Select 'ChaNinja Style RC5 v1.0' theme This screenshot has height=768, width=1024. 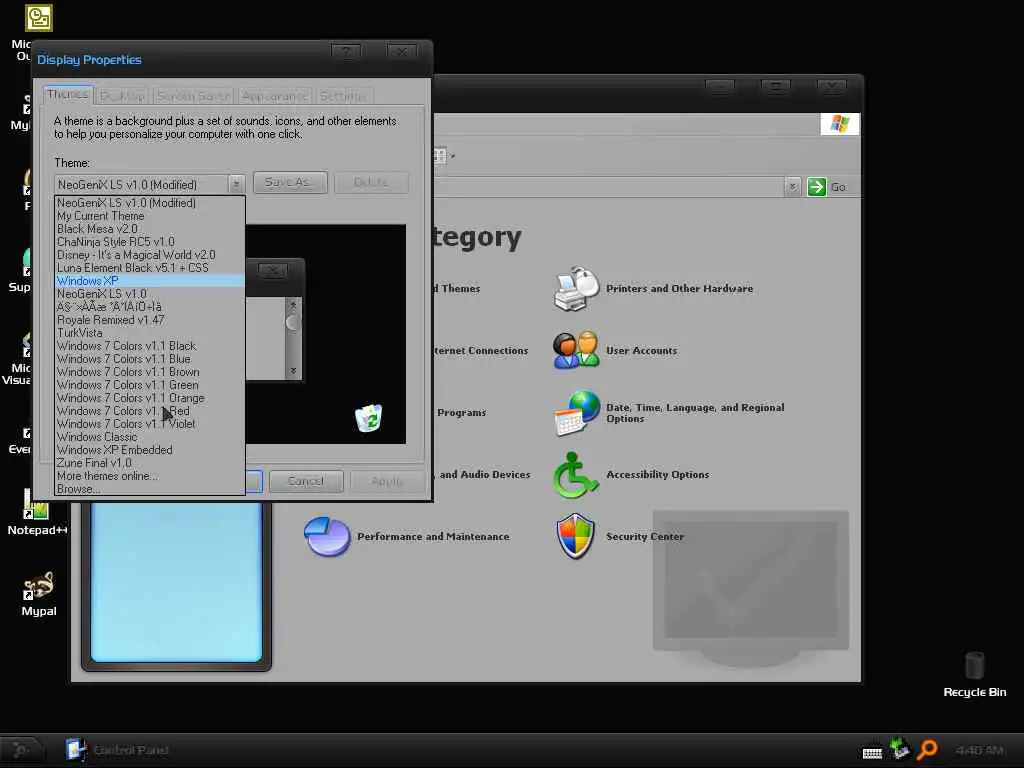point(150,242)
